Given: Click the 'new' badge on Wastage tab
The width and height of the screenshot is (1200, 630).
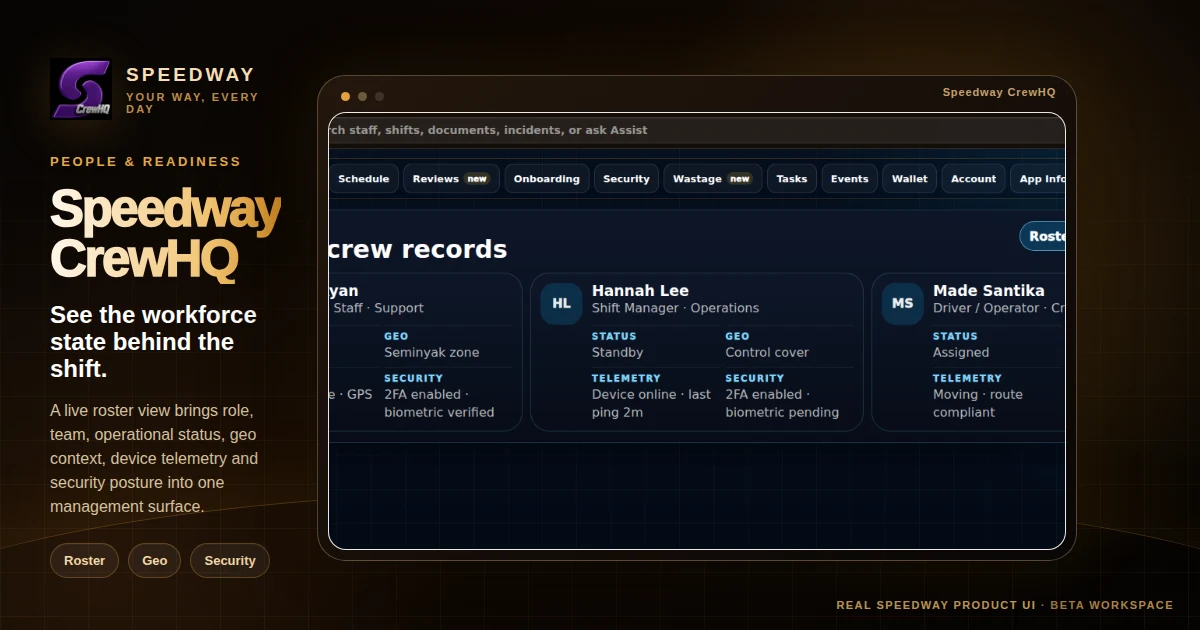Looking at the screenshot, I should click(740, 179).
